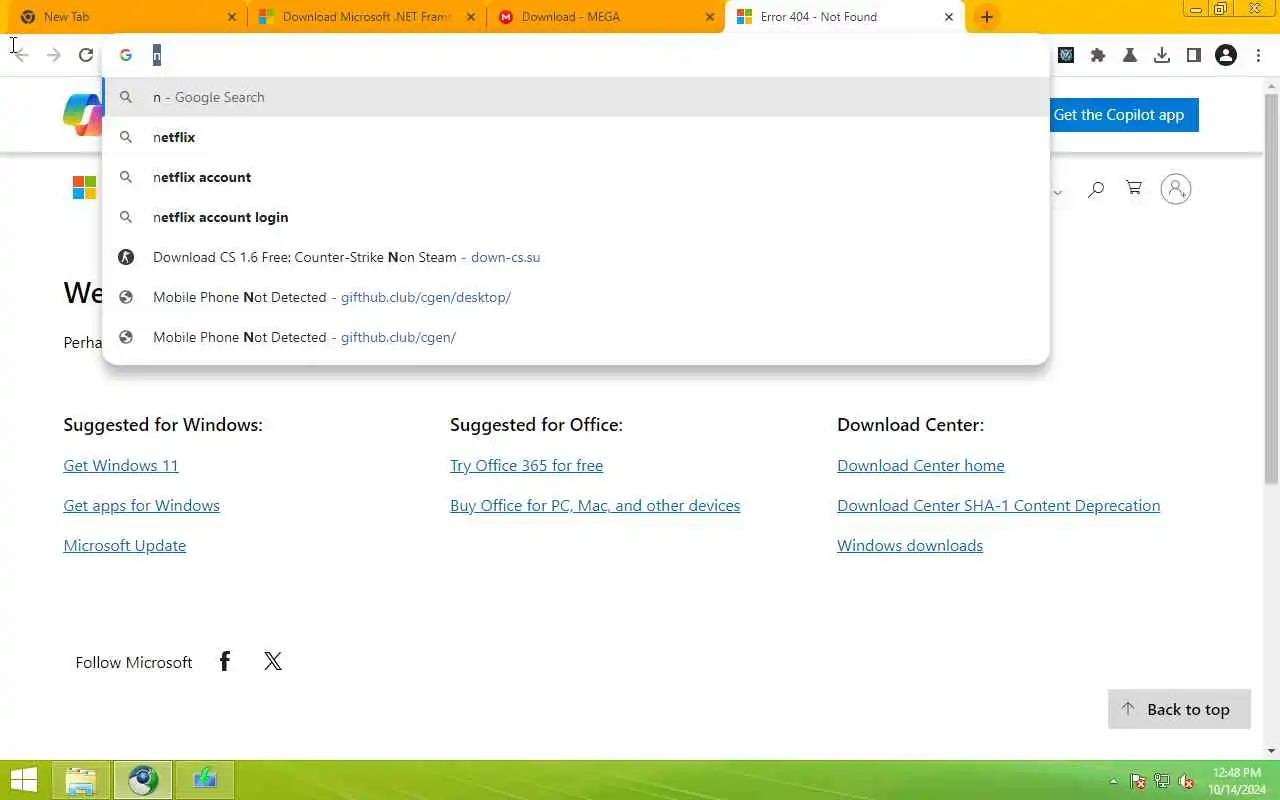Close the New Tab tab
The height and width of the screenshot is (800, 1280).
(232, 17)
